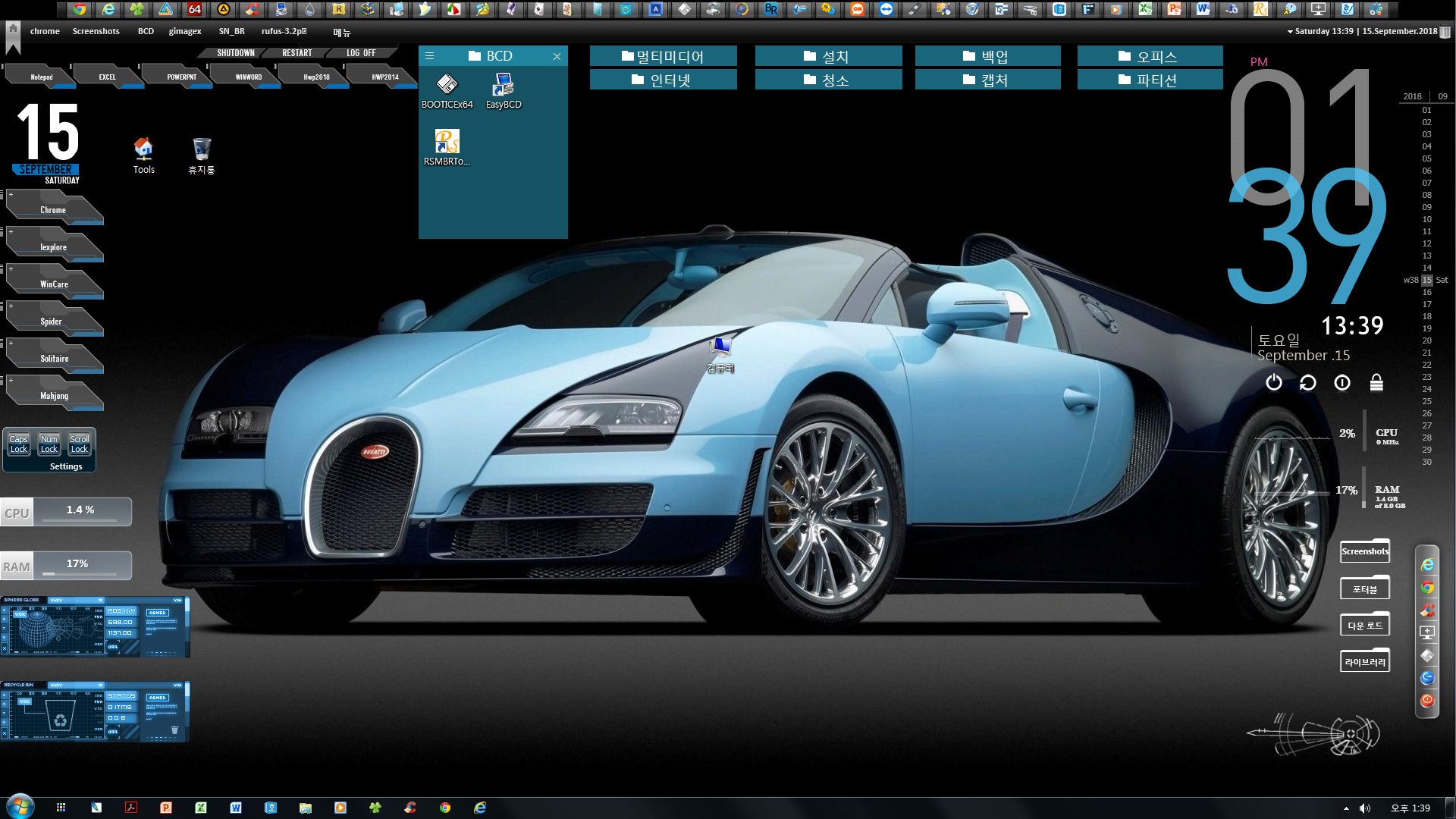
Task: Select day 15 in the vertical calendar
Action: [x=1427, y=280]
